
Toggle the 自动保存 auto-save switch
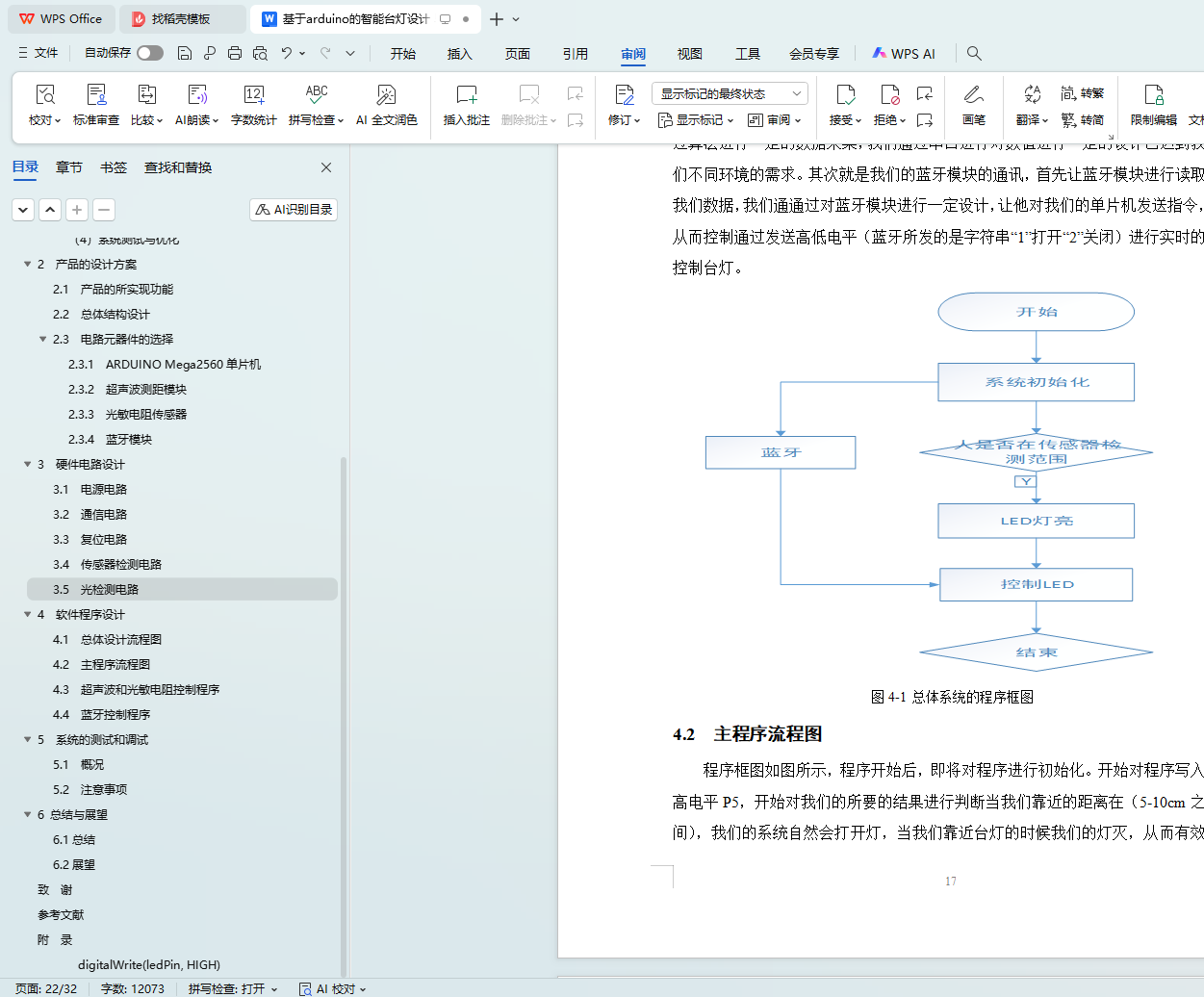150,53
